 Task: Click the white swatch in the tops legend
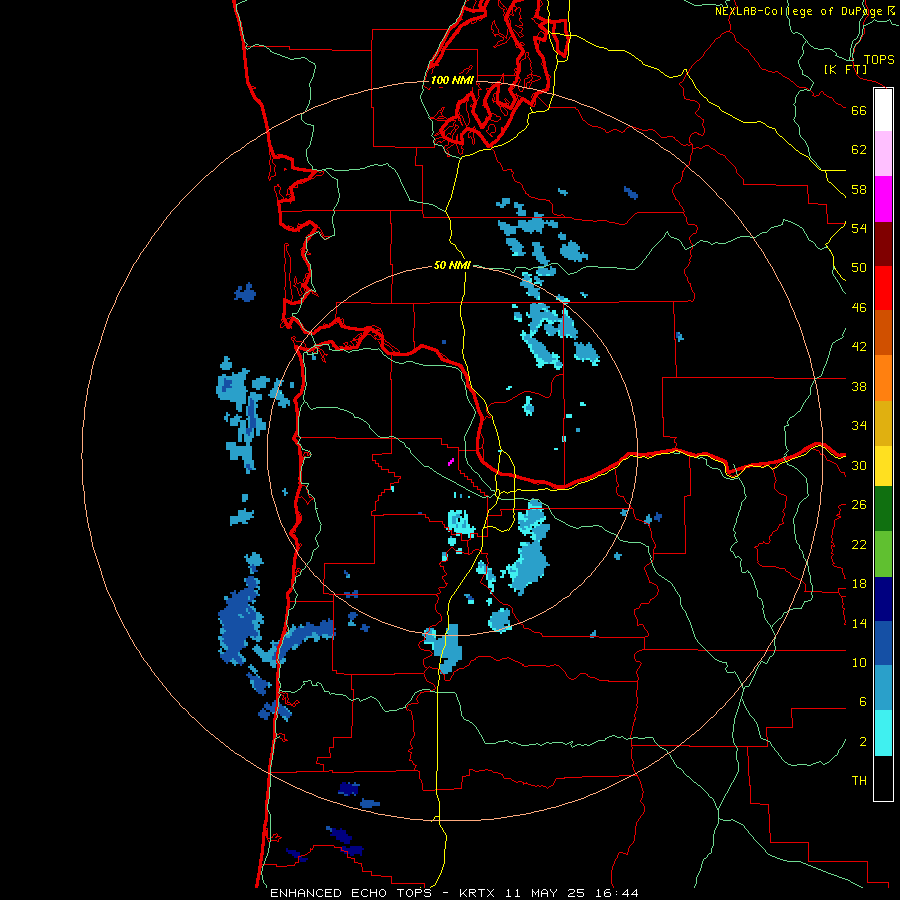tap(883, 110)
